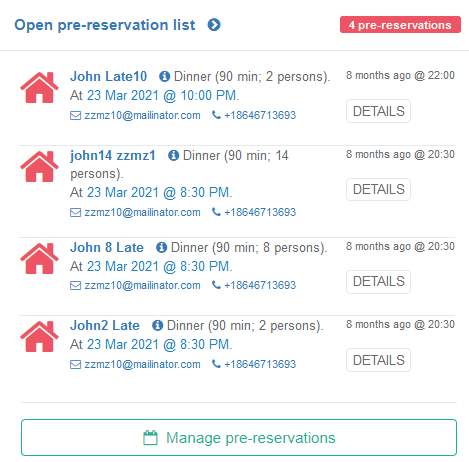Click the info icon next to John Late10
Screen dimensions: 469x462
pos(164,76)
